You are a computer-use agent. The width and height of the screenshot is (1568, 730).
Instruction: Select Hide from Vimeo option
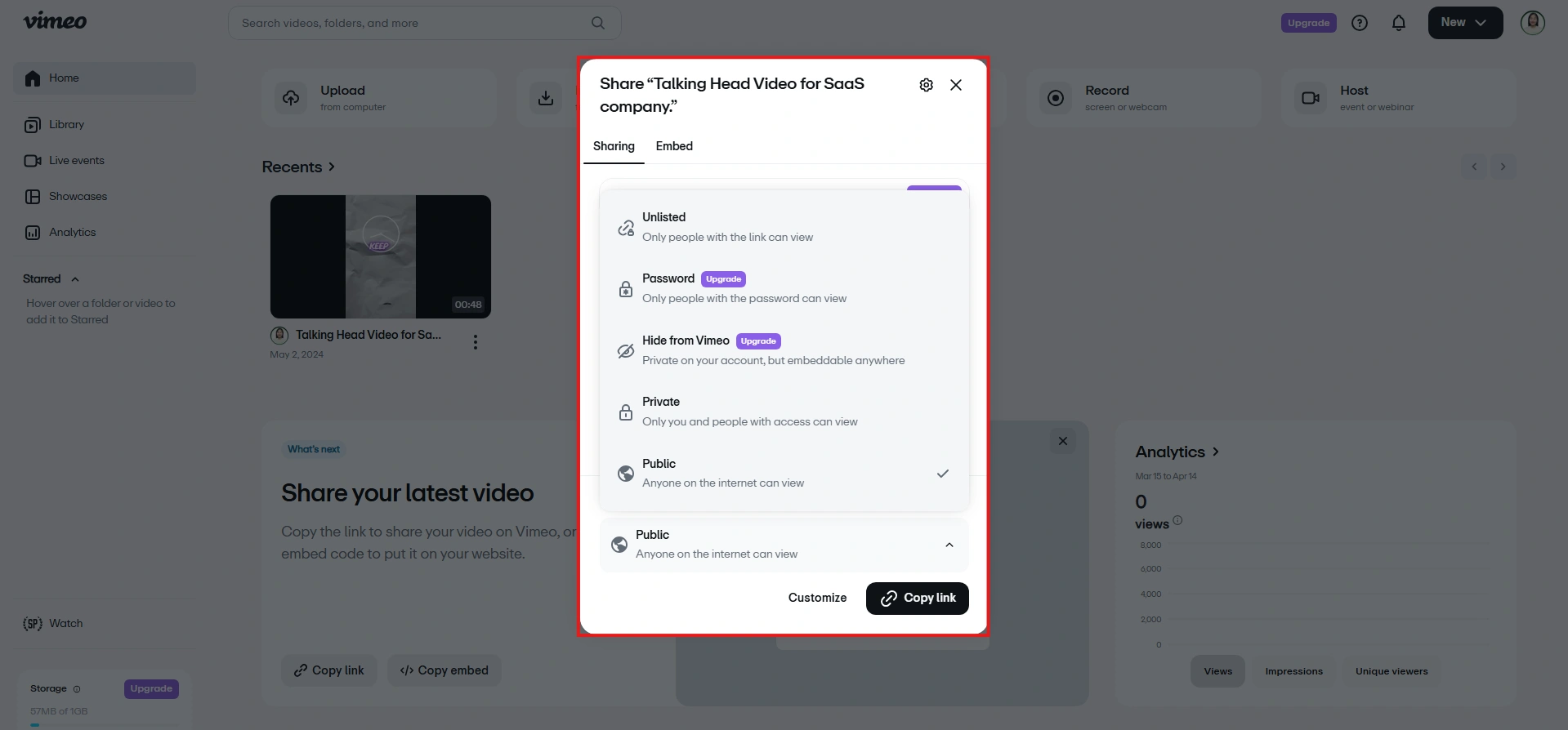[784, 350]
